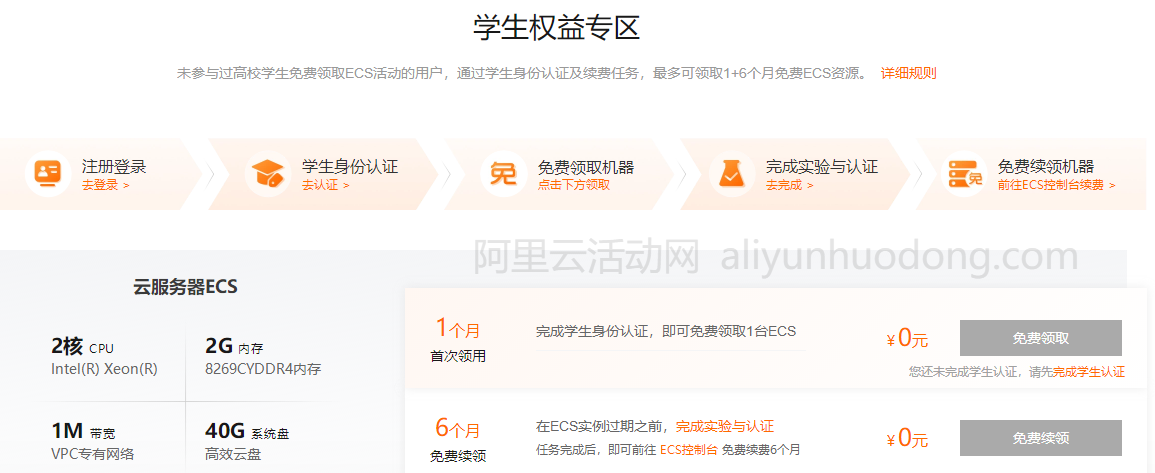Click the 高效云盘 text

(x=233, y=454)
